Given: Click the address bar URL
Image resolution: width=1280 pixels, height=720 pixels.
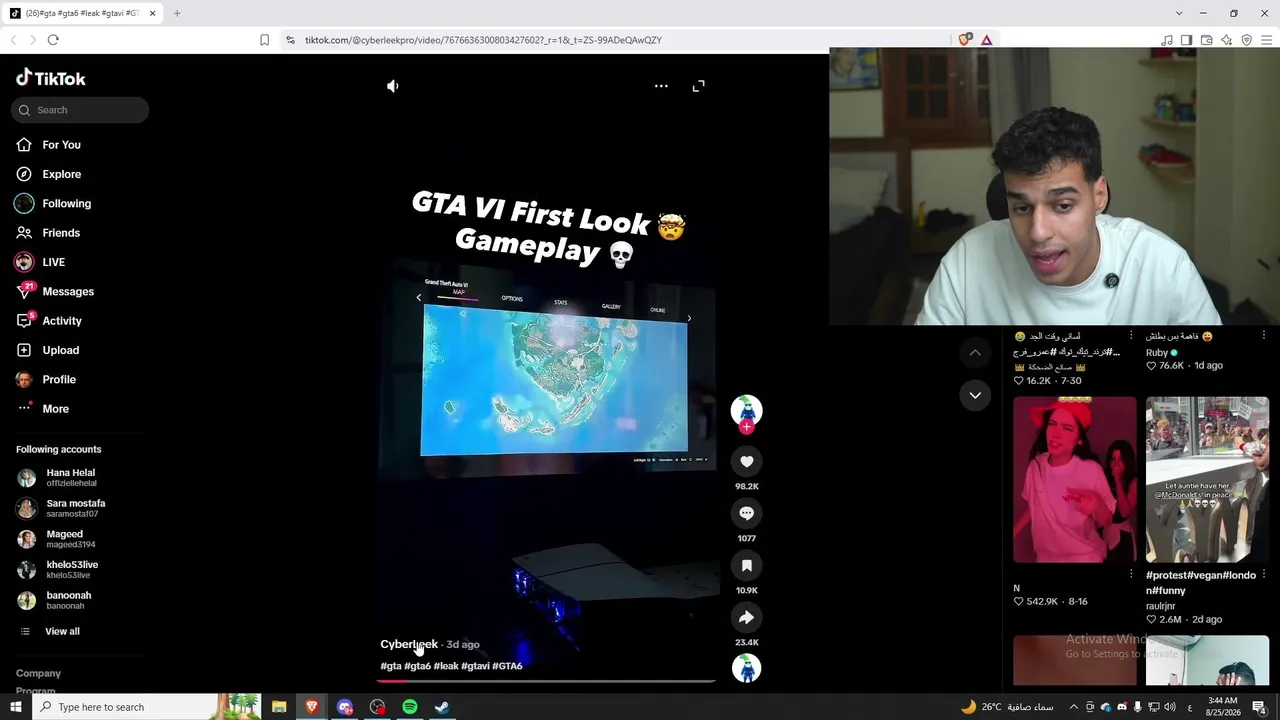Looking at the screenshot, I should coord(483,40).
